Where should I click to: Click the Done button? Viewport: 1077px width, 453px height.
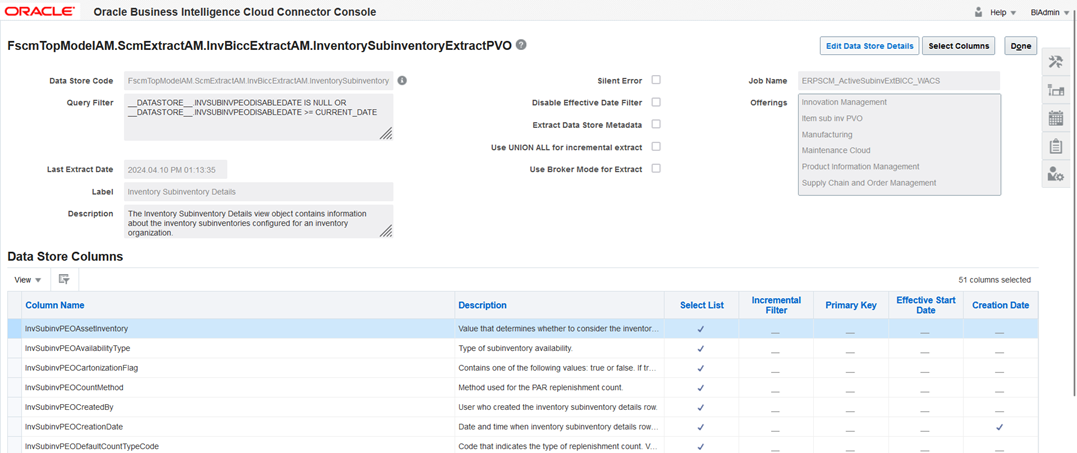click(x=1020, y=46)
